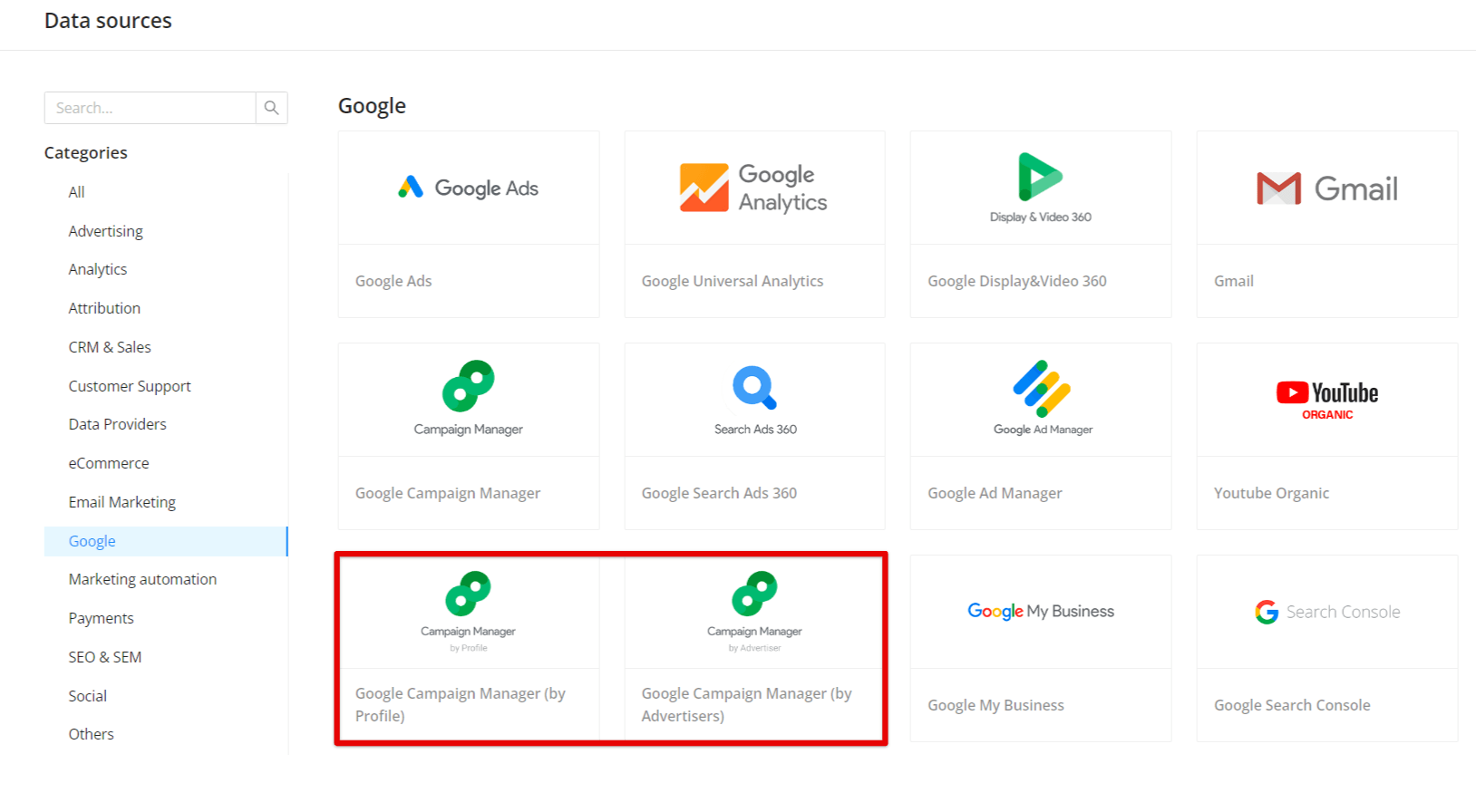Image resolution: width=1476 pixels, height=812 pixels.
Task: Select the Data Providers category
Action: [118, 424]
